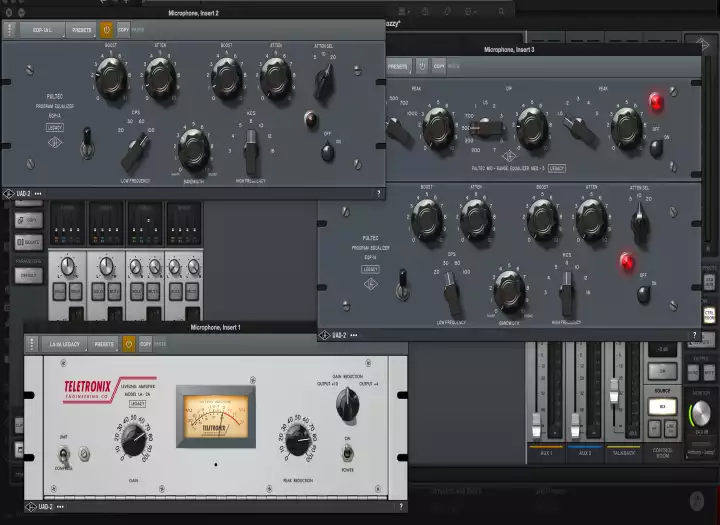Click Universal Audio diamond logo in Insert 3 footer
The height and width of the screenshot is (525, 720).
(325, 335)
